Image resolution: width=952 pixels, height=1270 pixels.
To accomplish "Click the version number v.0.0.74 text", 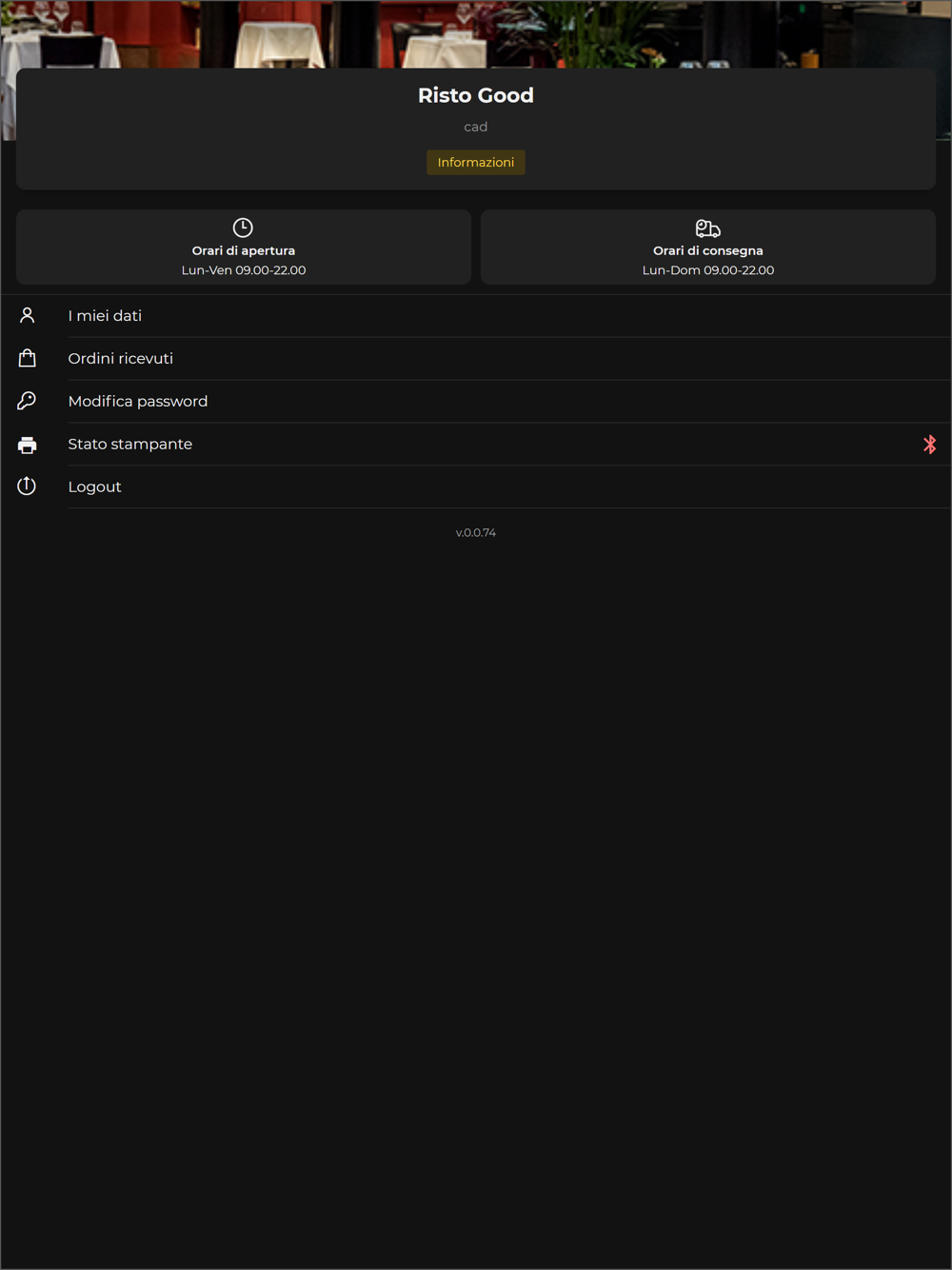I will coord(476,533).
